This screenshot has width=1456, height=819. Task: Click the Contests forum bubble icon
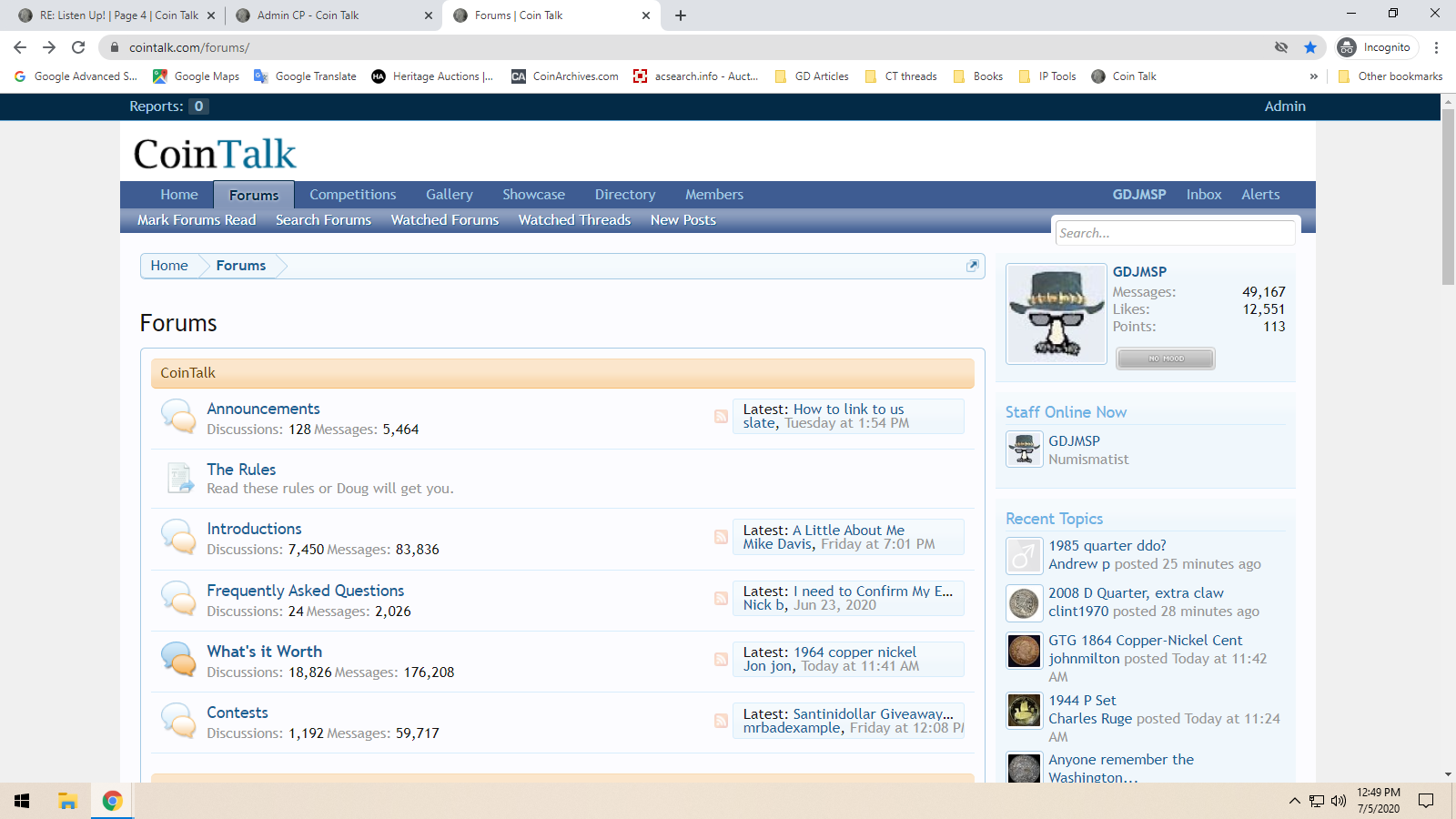click(x=178, y=720)
